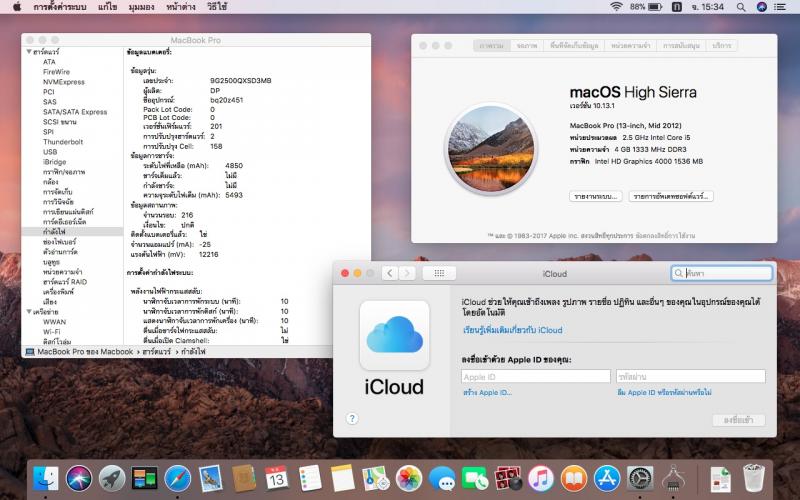Open Spotlight search in menu bar
This screenshot has width=800, height=500.
pos(741,7)
